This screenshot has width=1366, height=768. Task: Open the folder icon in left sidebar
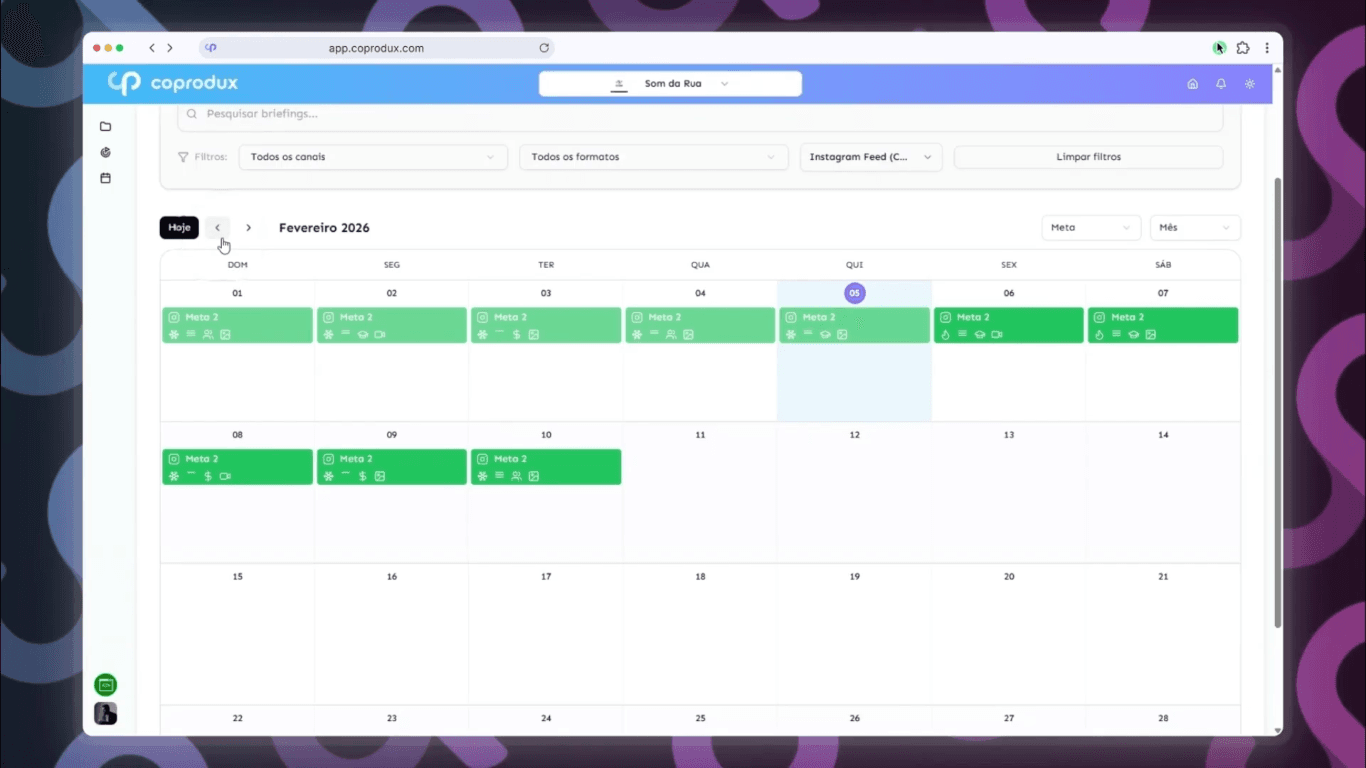[105, 127]
